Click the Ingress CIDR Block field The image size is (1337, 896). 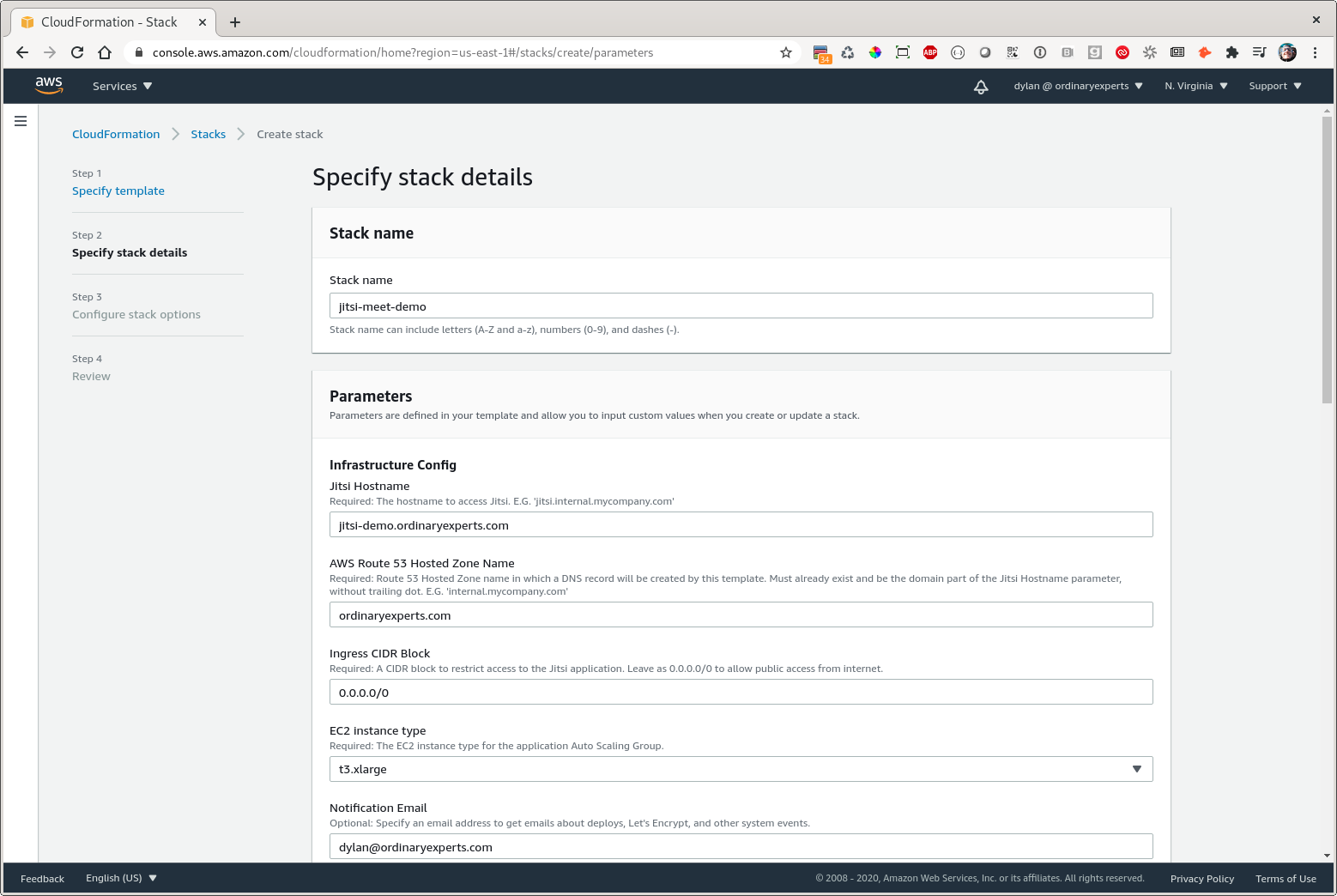pyautogui.click(x=741, y=693)
